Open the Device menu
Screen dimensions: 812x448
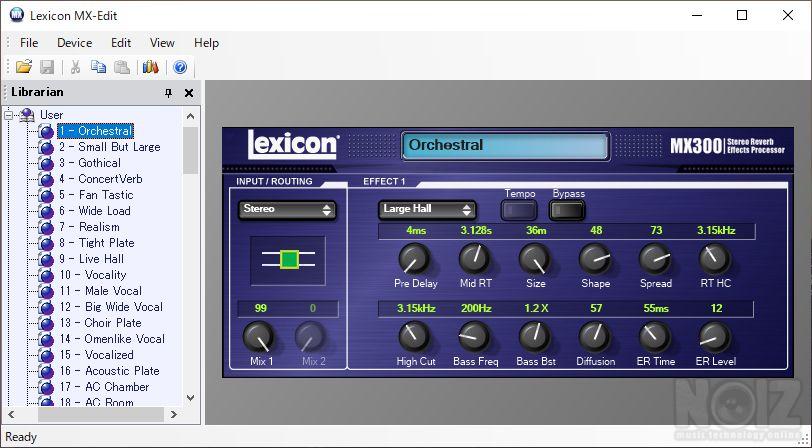click(x=74, y=43)
